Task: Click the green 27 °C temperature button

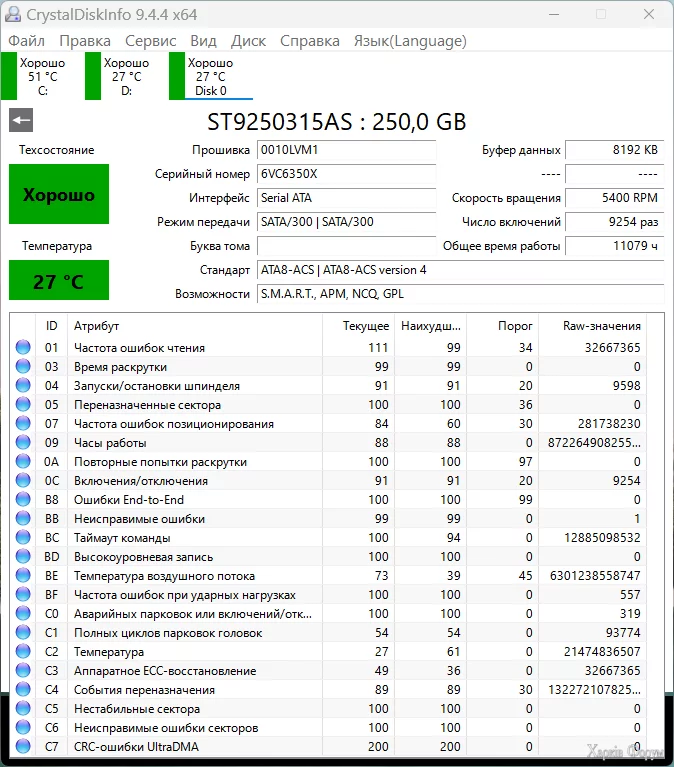Action: (59, 280)
